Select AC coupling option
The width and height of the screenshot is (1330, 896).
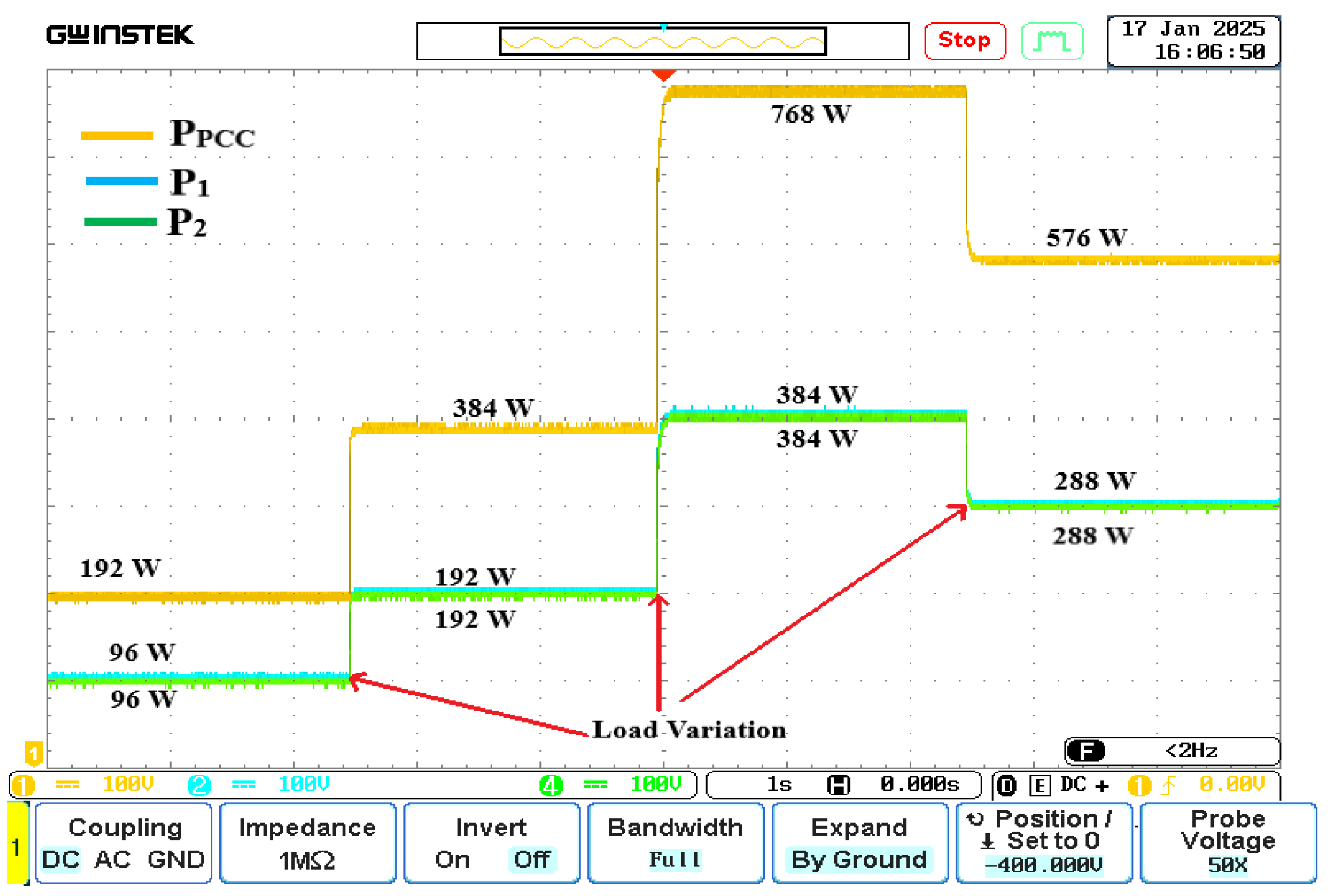(x=113, y=859)
